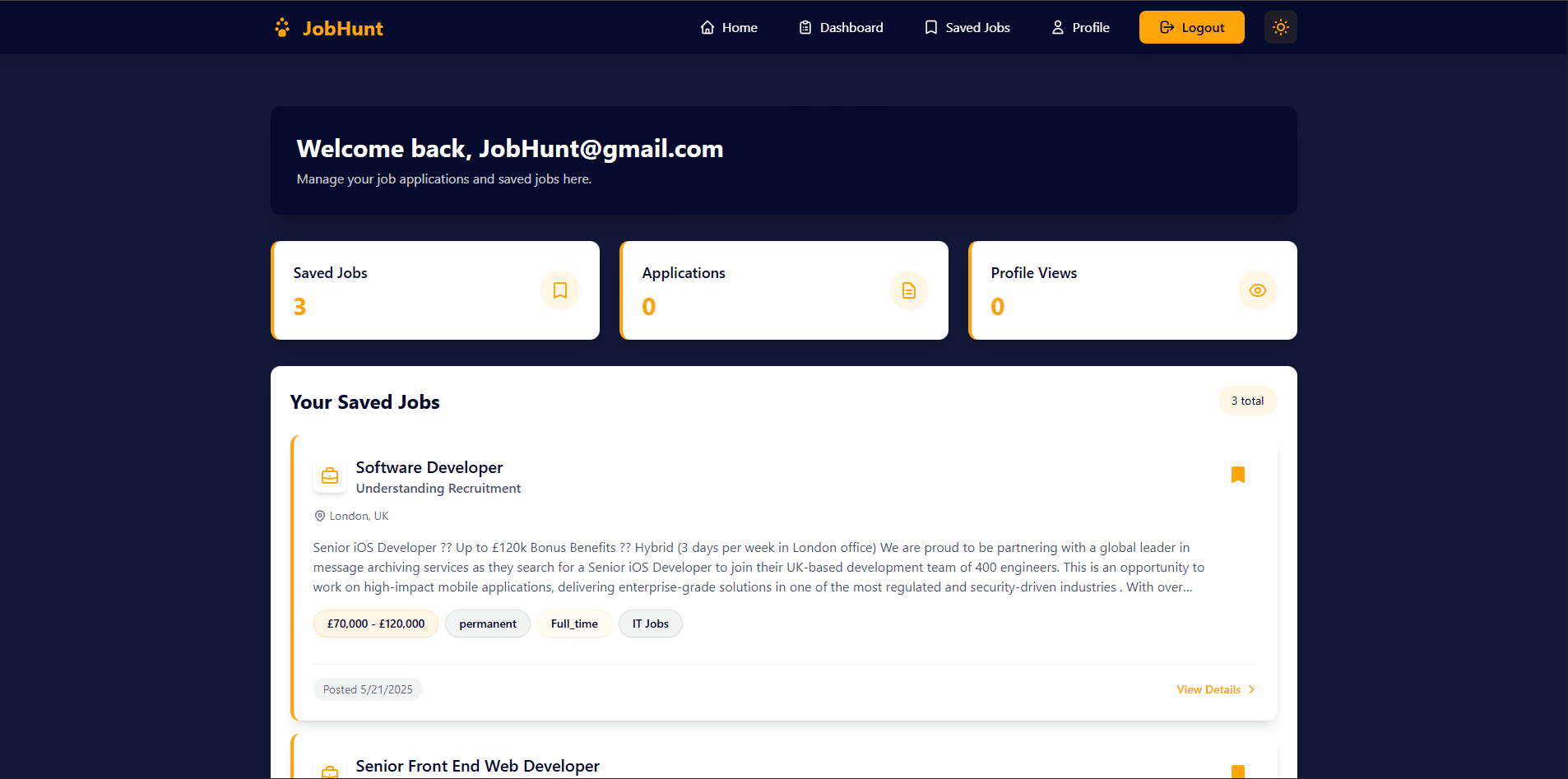1568x779 pixels.
Task: Click the 'Full_time' tag
Action: click(x=574, y=624)
